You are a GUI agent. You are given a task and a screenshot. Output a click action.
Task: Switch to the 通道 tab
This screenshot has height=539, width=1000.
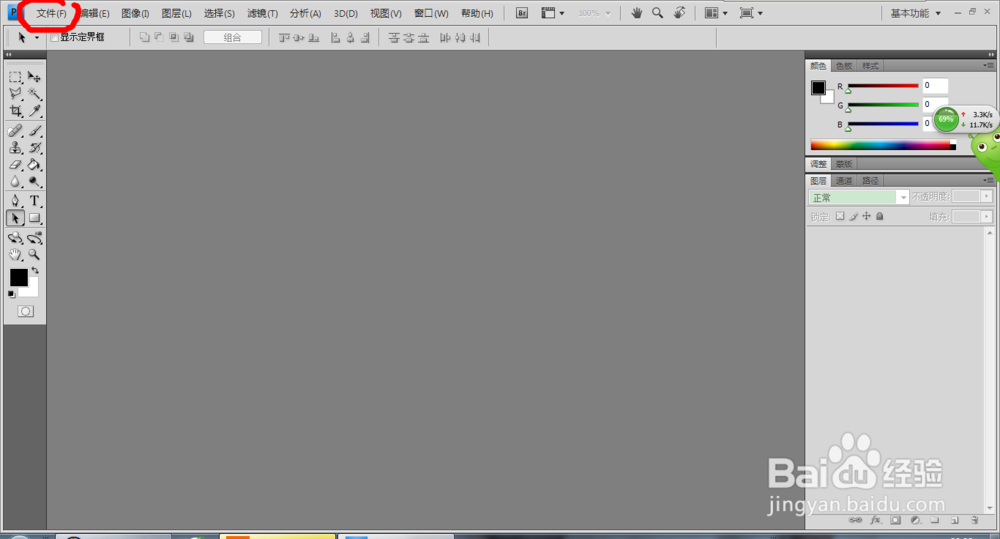pos(844,181)
